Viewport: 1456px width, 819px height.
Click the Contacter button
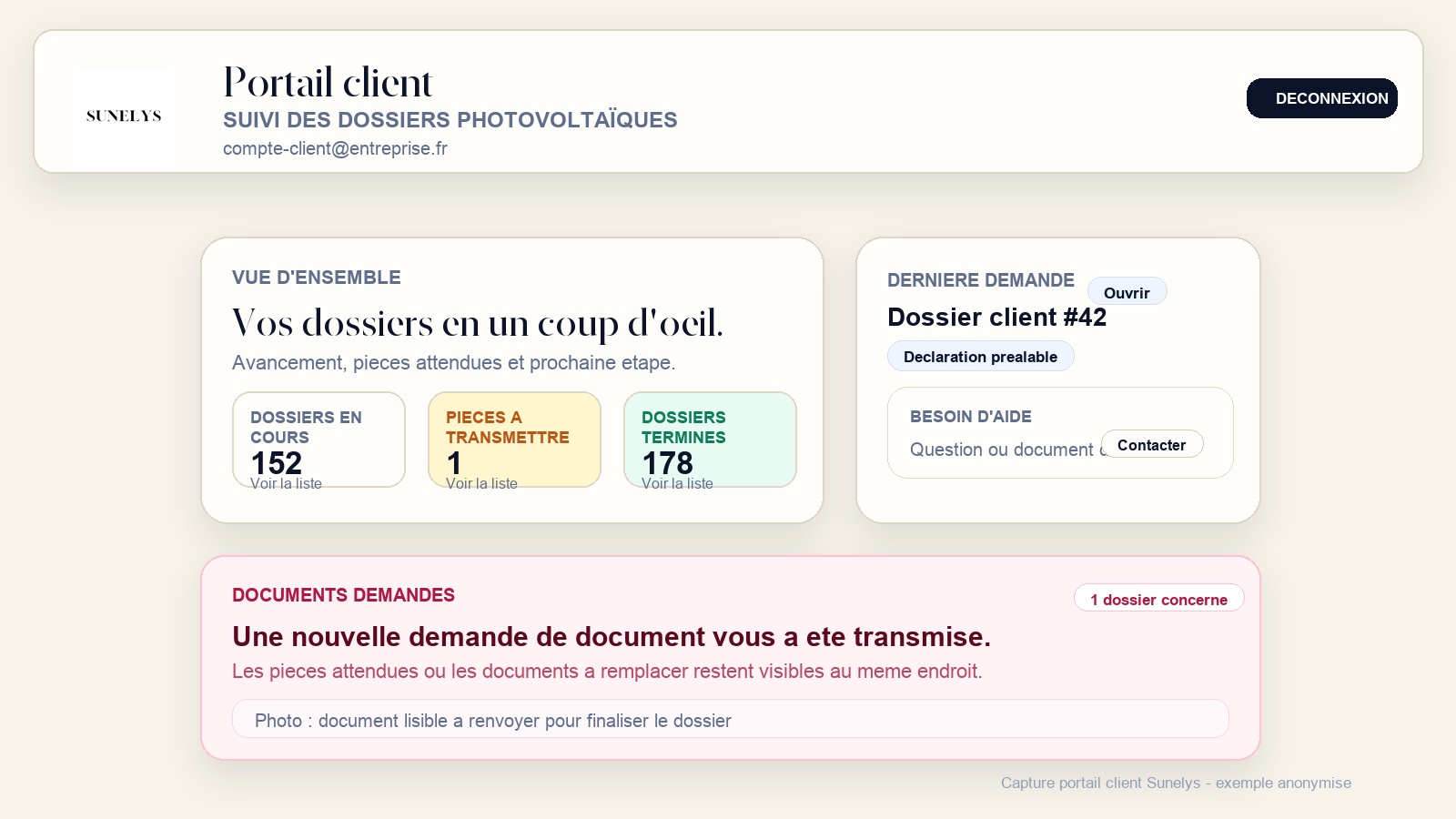(1151, 444)
